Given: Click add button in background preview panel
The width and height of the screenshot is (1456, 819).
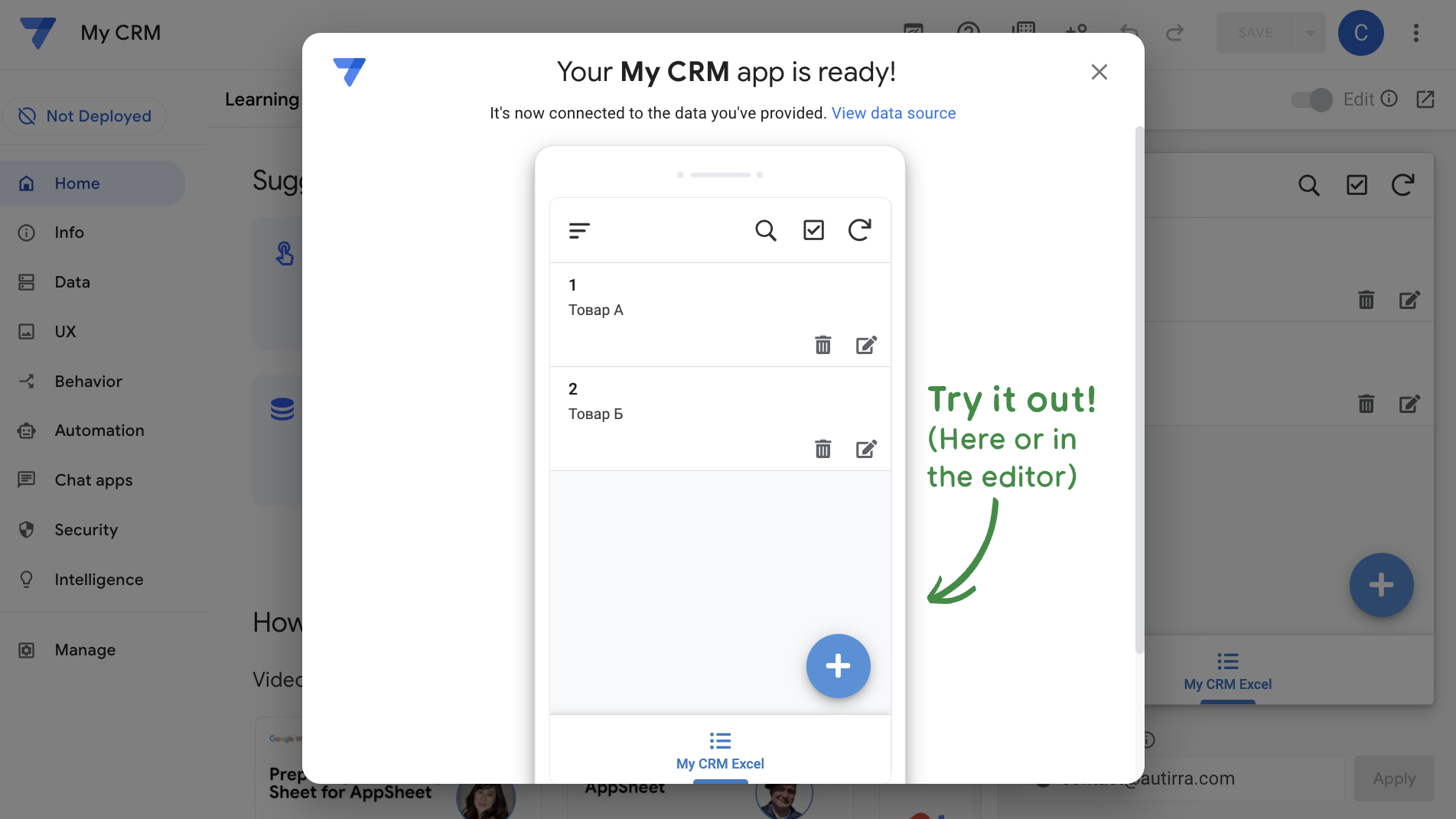Looking at the screenshot, I should click(x=1381, y=585).
